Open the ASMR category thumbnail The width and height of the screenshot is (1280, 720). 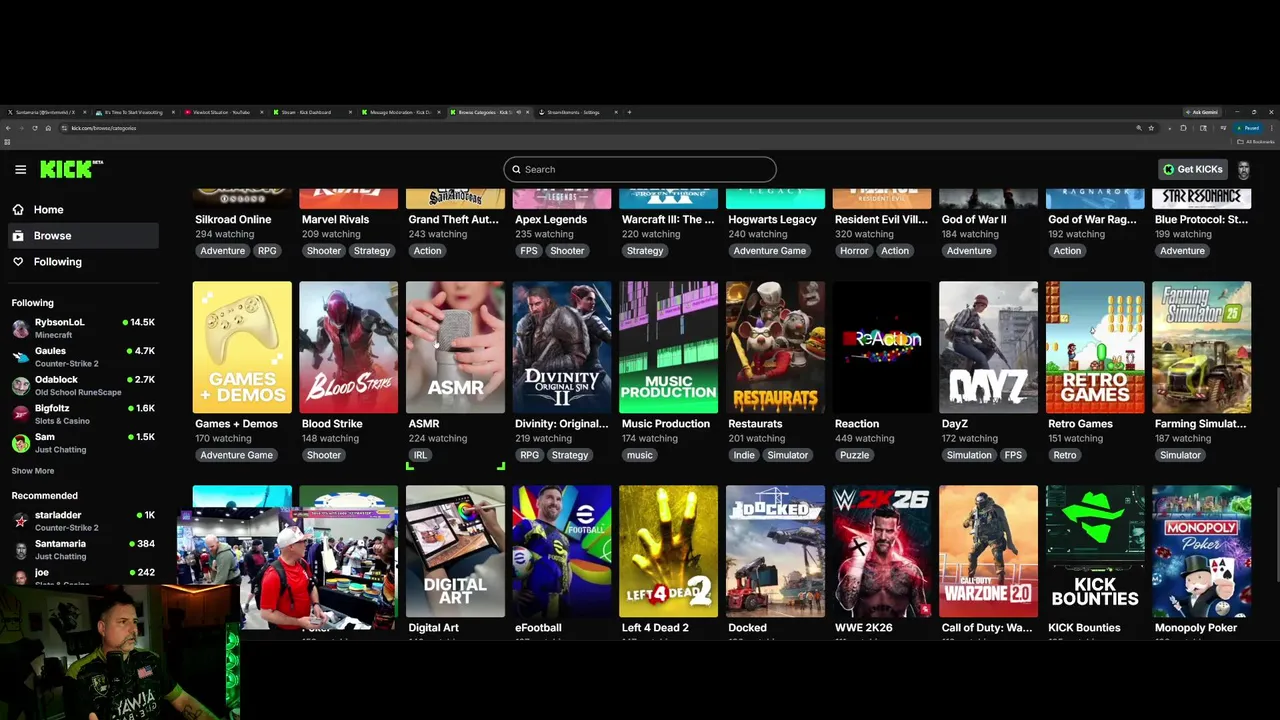(455, 347)
